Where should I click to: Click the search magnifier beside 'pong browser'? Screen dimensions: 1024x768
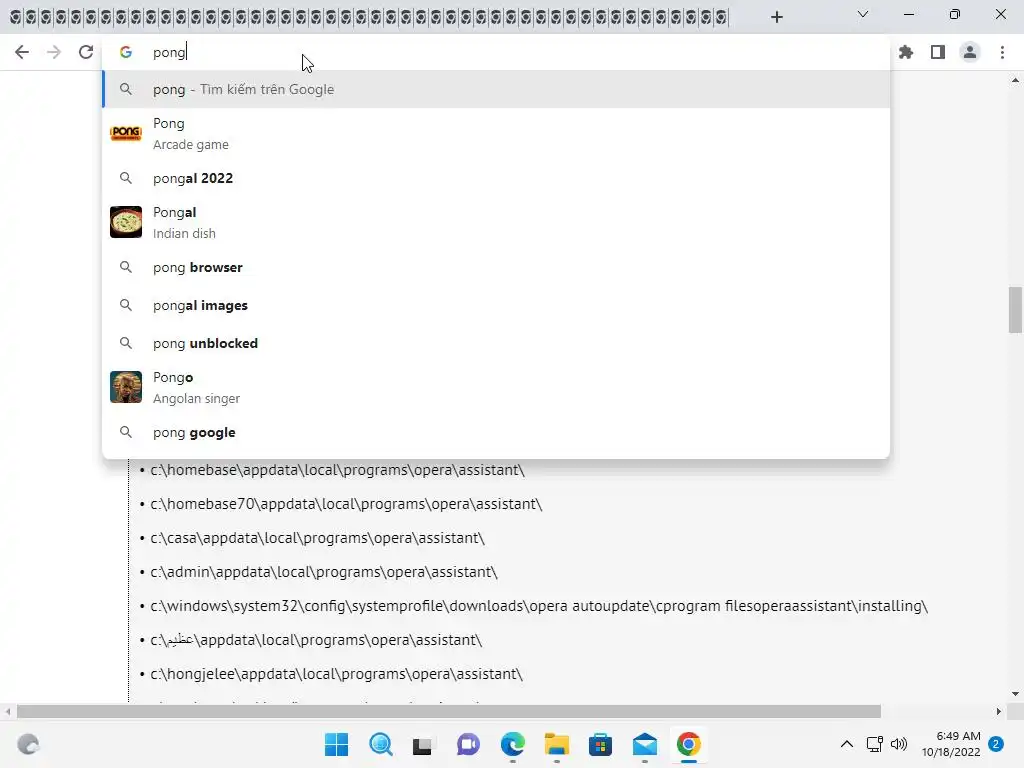pyautogui.click(x=125, y=267)
